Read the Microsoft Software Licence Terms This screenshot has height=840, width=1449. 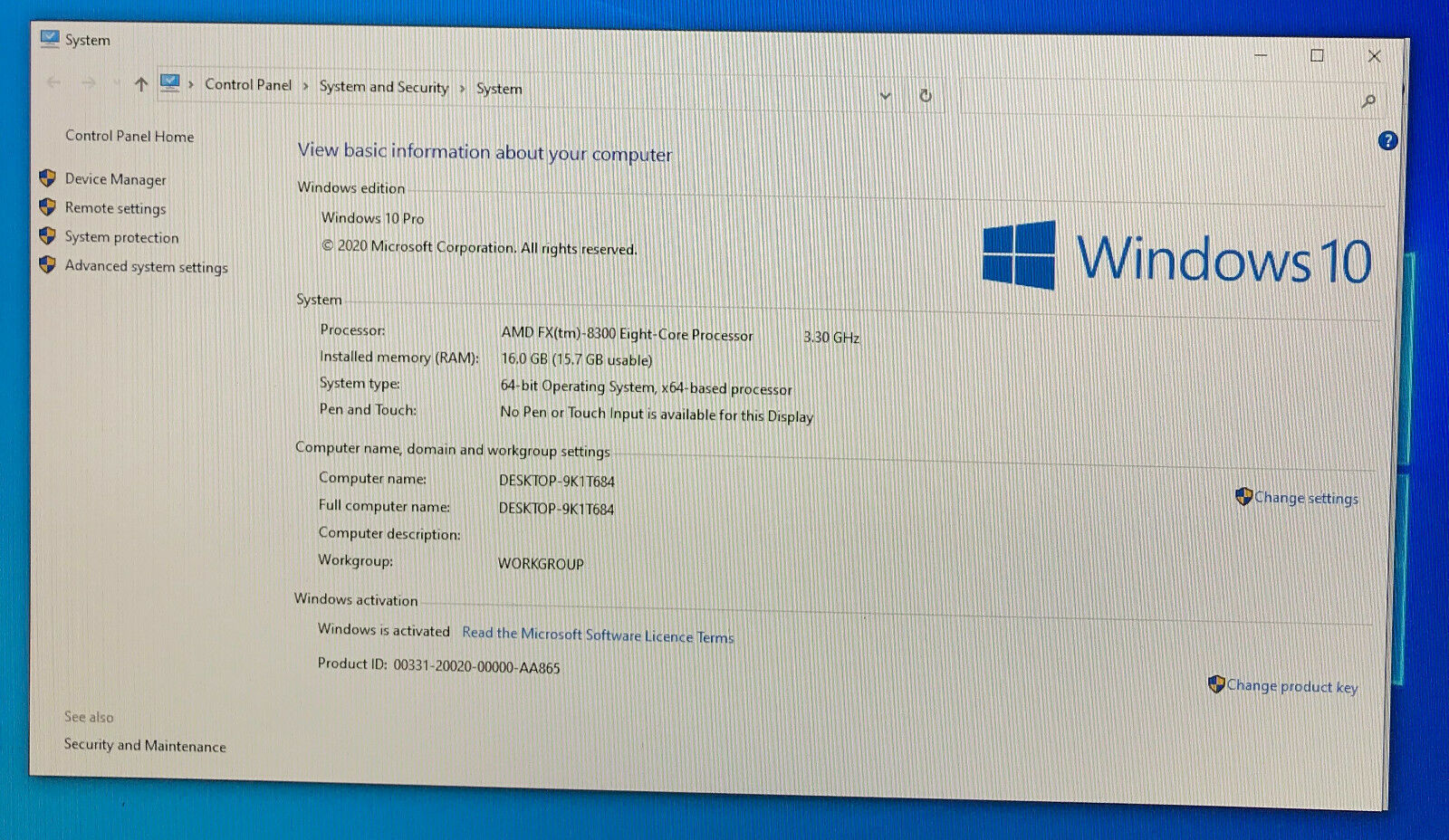pos(598,635)
